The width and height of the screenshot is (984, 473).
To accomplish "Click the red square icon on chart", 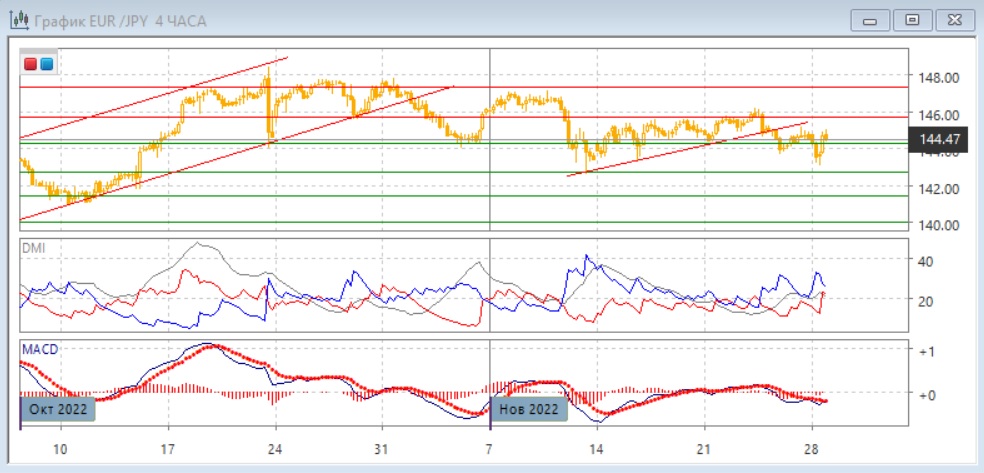I will [31, 64].
